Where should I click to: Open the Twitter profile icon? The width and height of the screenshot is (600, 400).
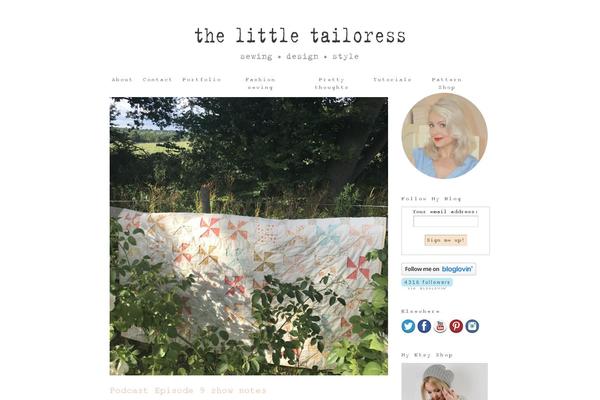pos(408,326)
